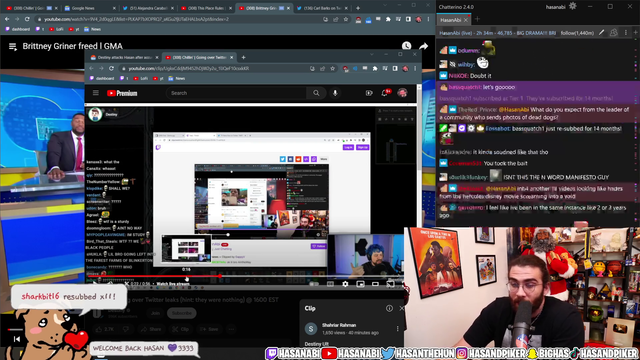
Task: Reload the front Chrome window page
Action: [111, 69]
